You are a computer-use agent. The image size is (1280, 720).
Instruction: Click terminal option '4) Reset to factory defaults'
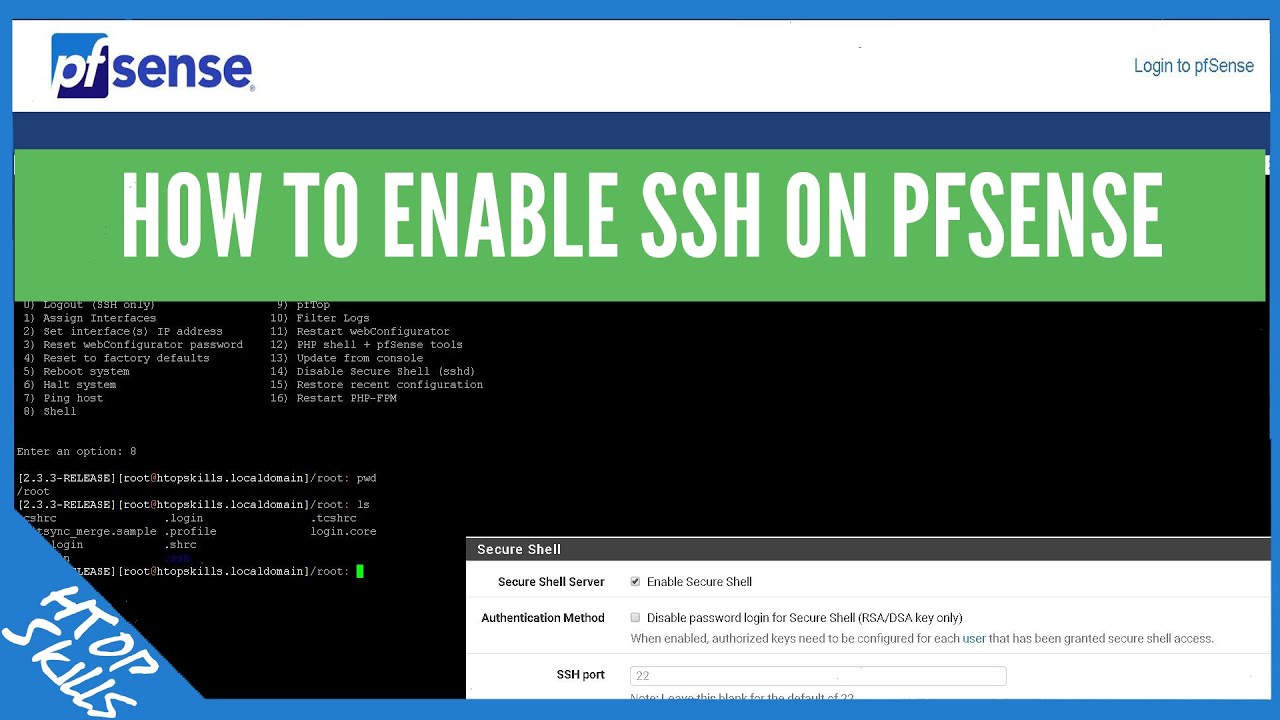116,358
